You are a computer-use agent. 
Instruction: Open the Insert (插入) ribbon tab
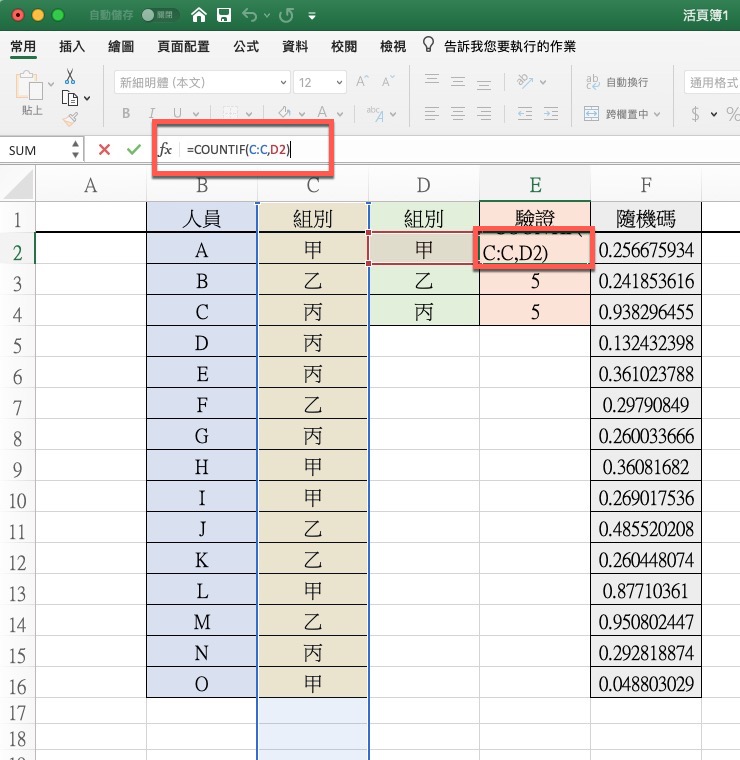[72, 46]
